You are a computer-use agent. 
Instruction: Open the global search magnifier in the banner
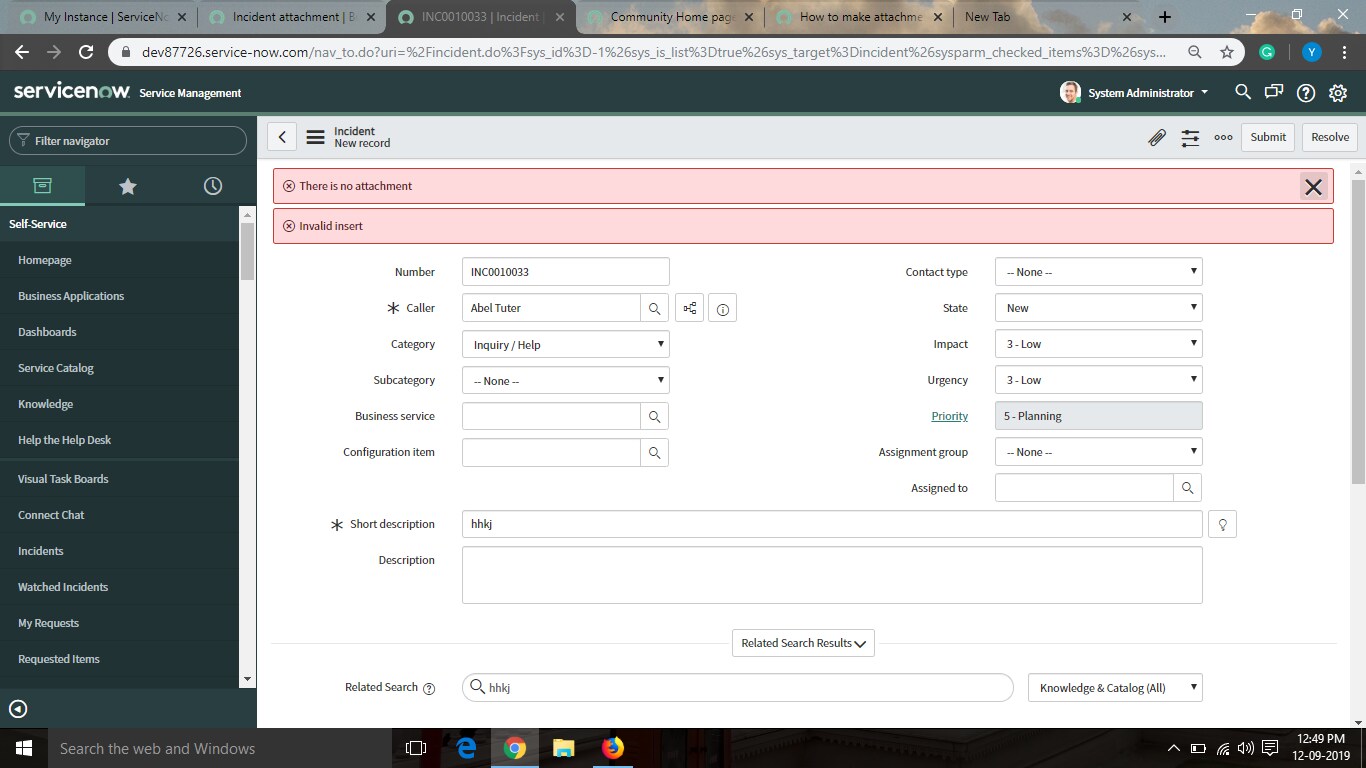(x=1243, y=92)
